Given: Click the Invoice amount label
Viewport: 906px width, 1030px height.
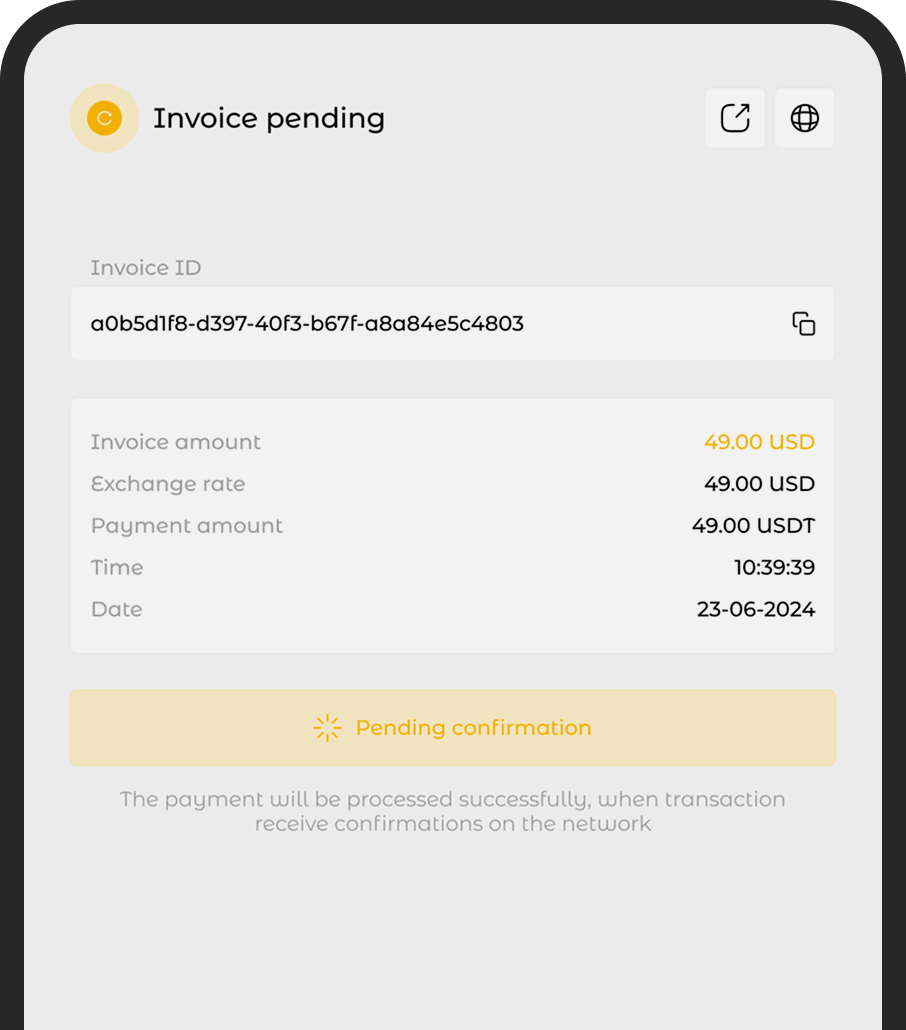Looking at the screenshot, I should pos(175,442).
